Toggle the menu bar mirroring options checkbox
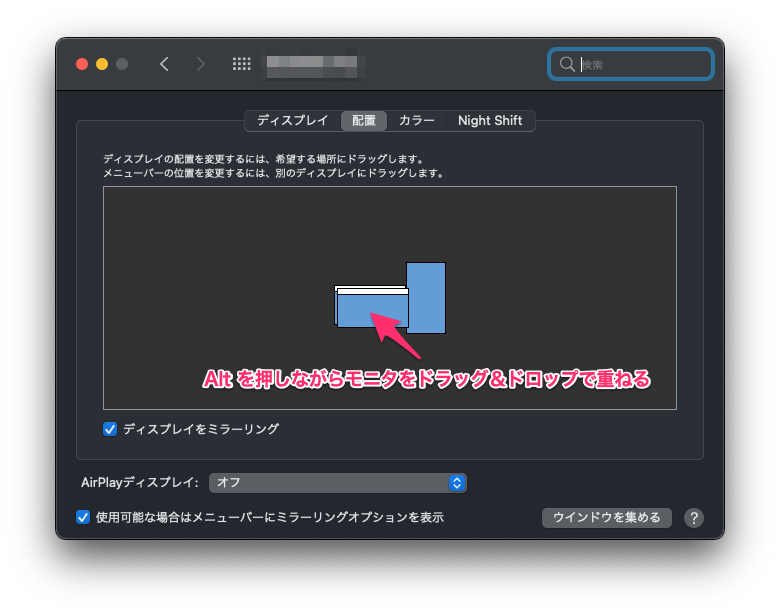This screenshot has width=780, height=613. (x=83, y=517)
